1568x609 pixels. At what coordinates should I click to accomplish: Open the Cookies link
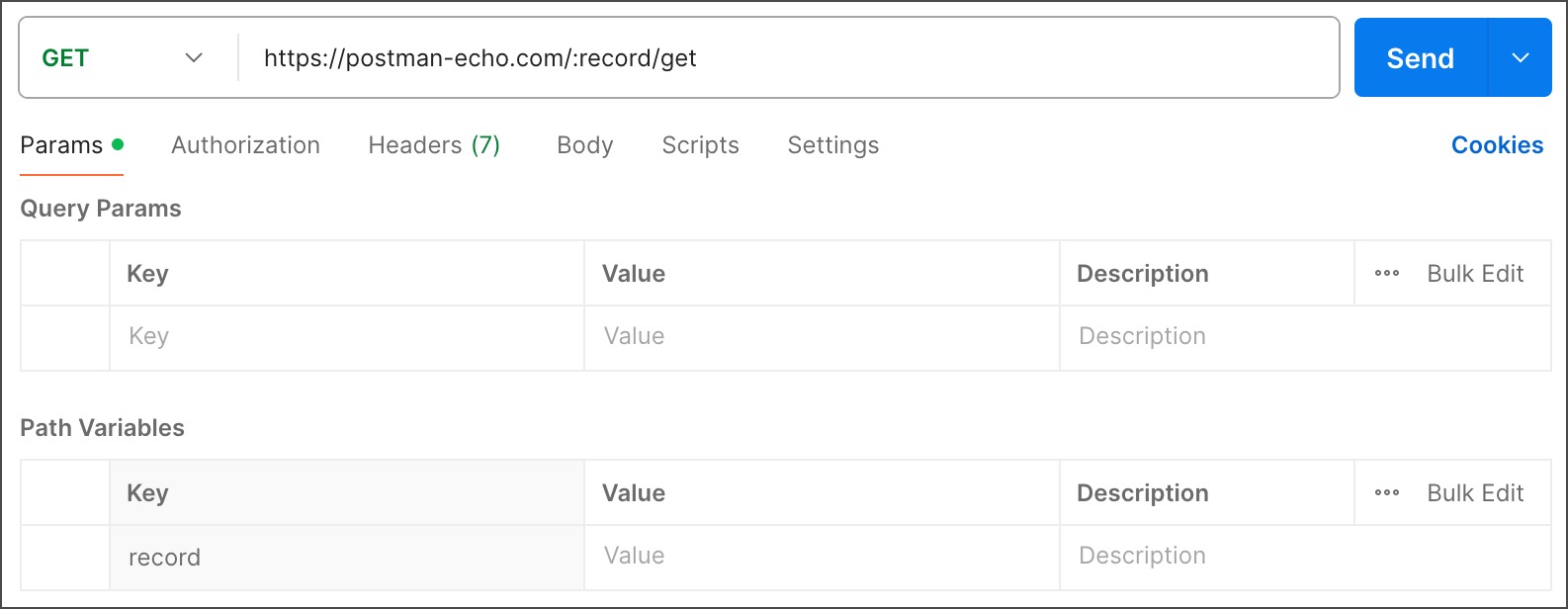coord(1497,145)
